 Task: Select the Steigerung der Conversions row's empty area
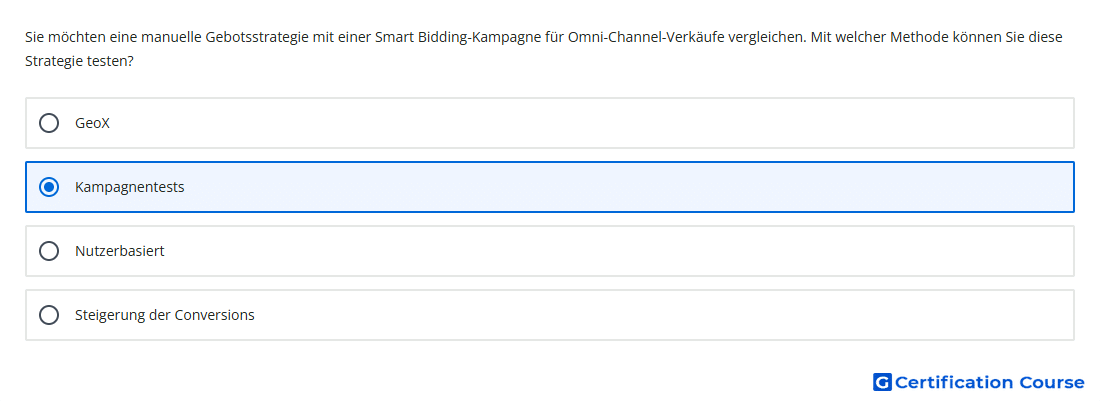click(x=659, y=315)
